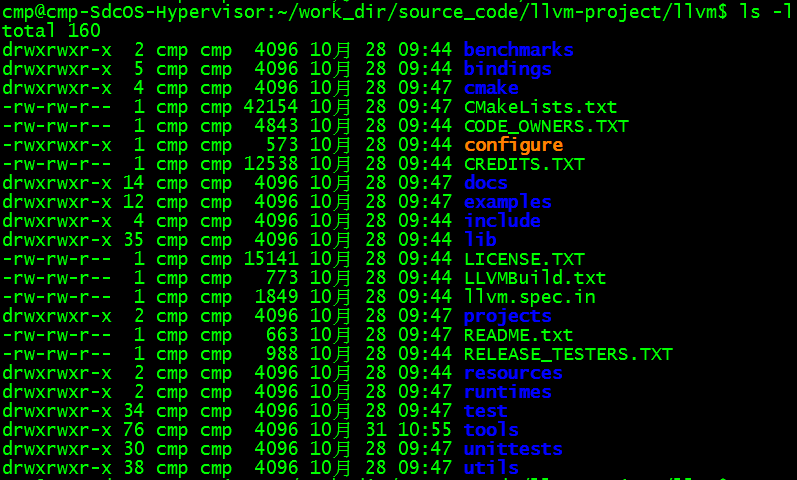Select the file size 42154
The height and width of the screenshot is (480, 797).
(x=271, y=107)
